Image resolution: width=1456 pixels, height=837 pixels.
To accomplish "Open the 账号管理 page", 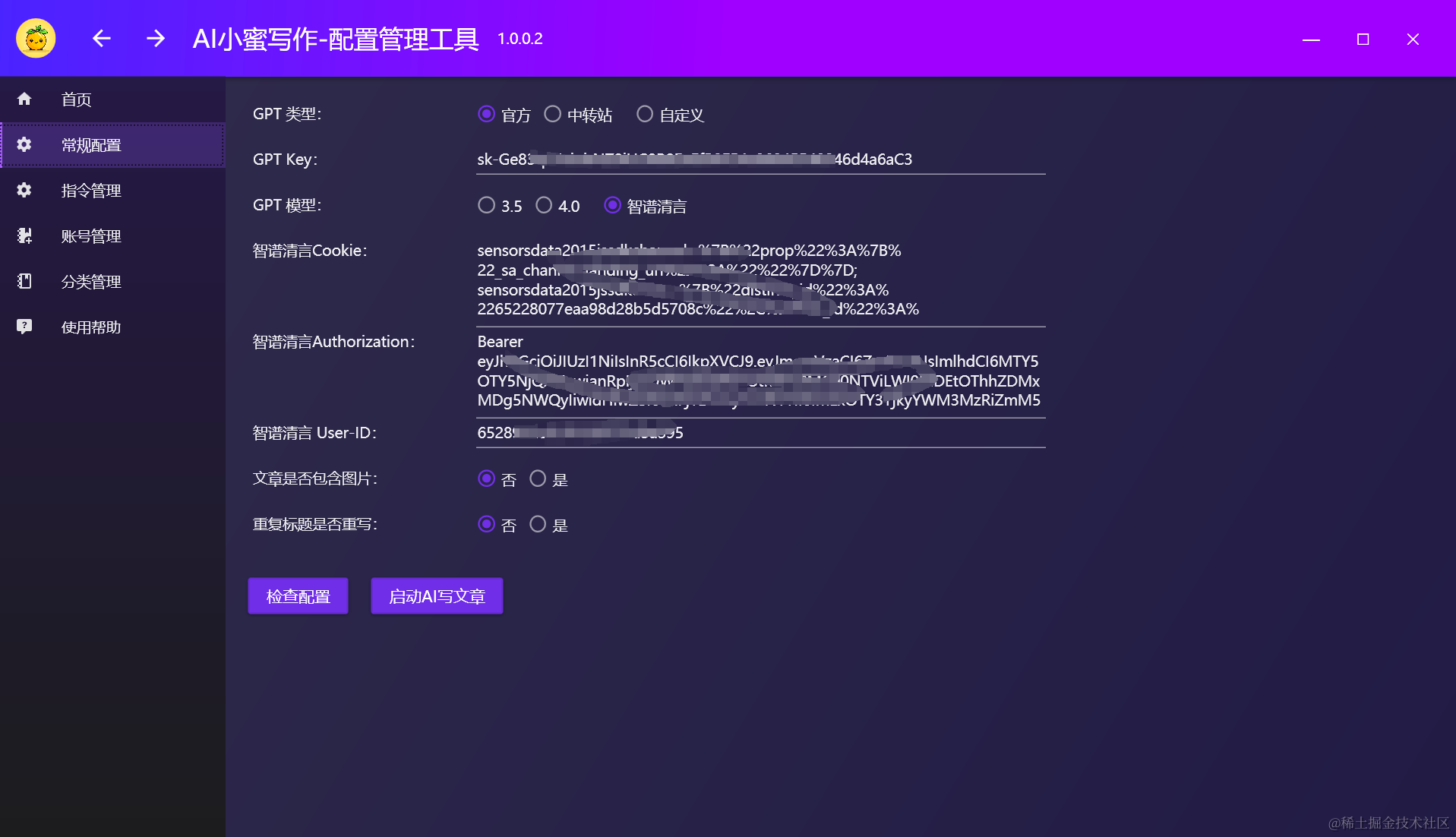I will coord(112,235).
